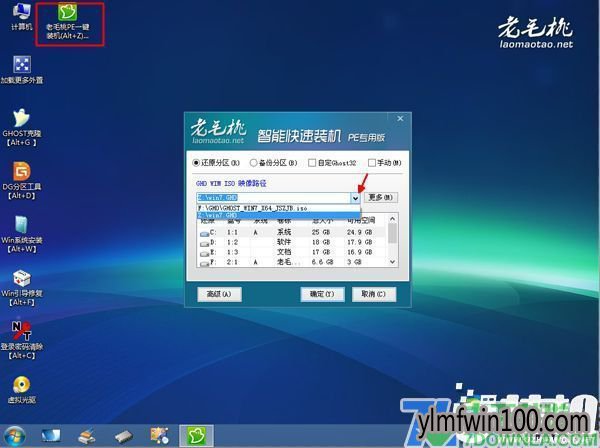This screenshot has height=448, width=600.
Task: Confirm with 确定(Y) button
Action: [x=322, y=294]
